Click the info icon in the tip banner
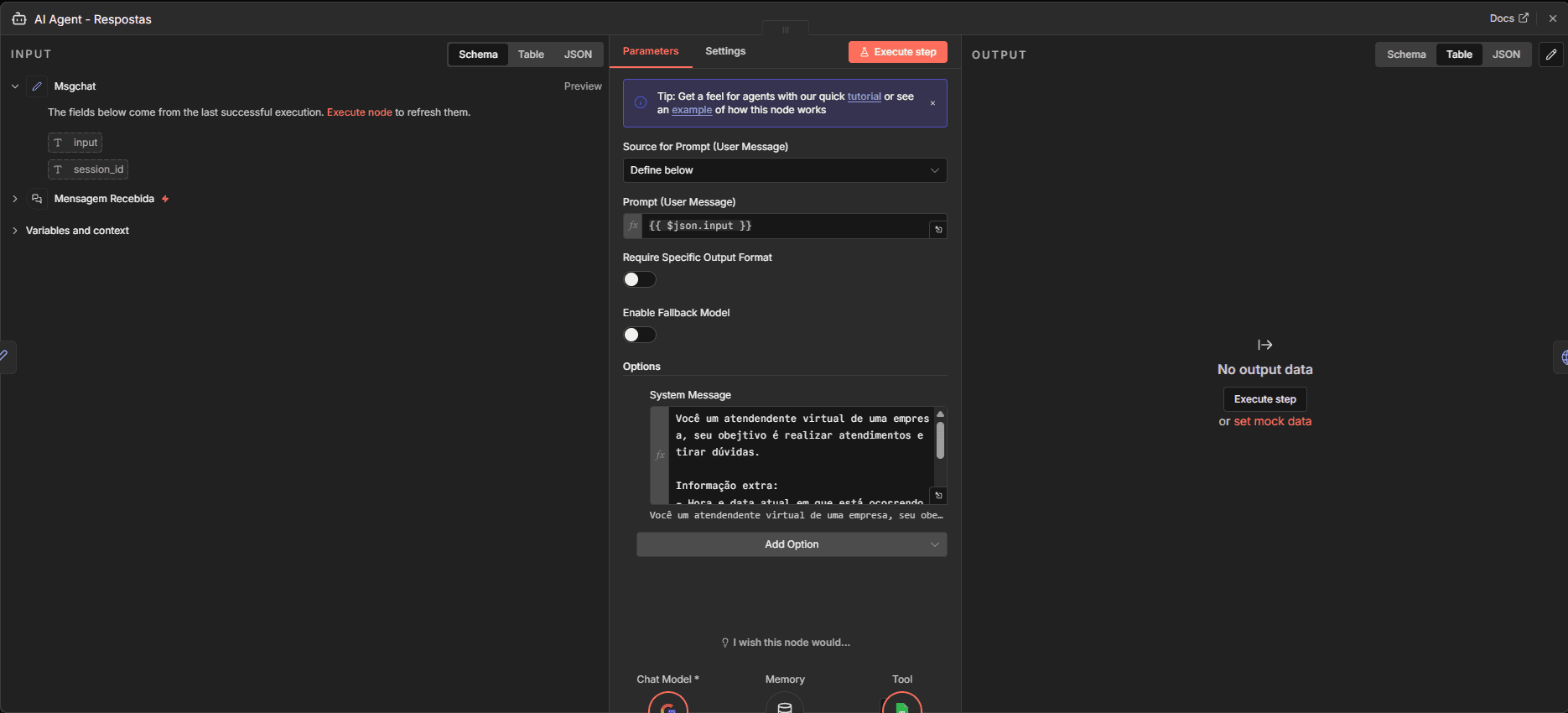Screen dimensions: 1568x713 coord(641,103)
